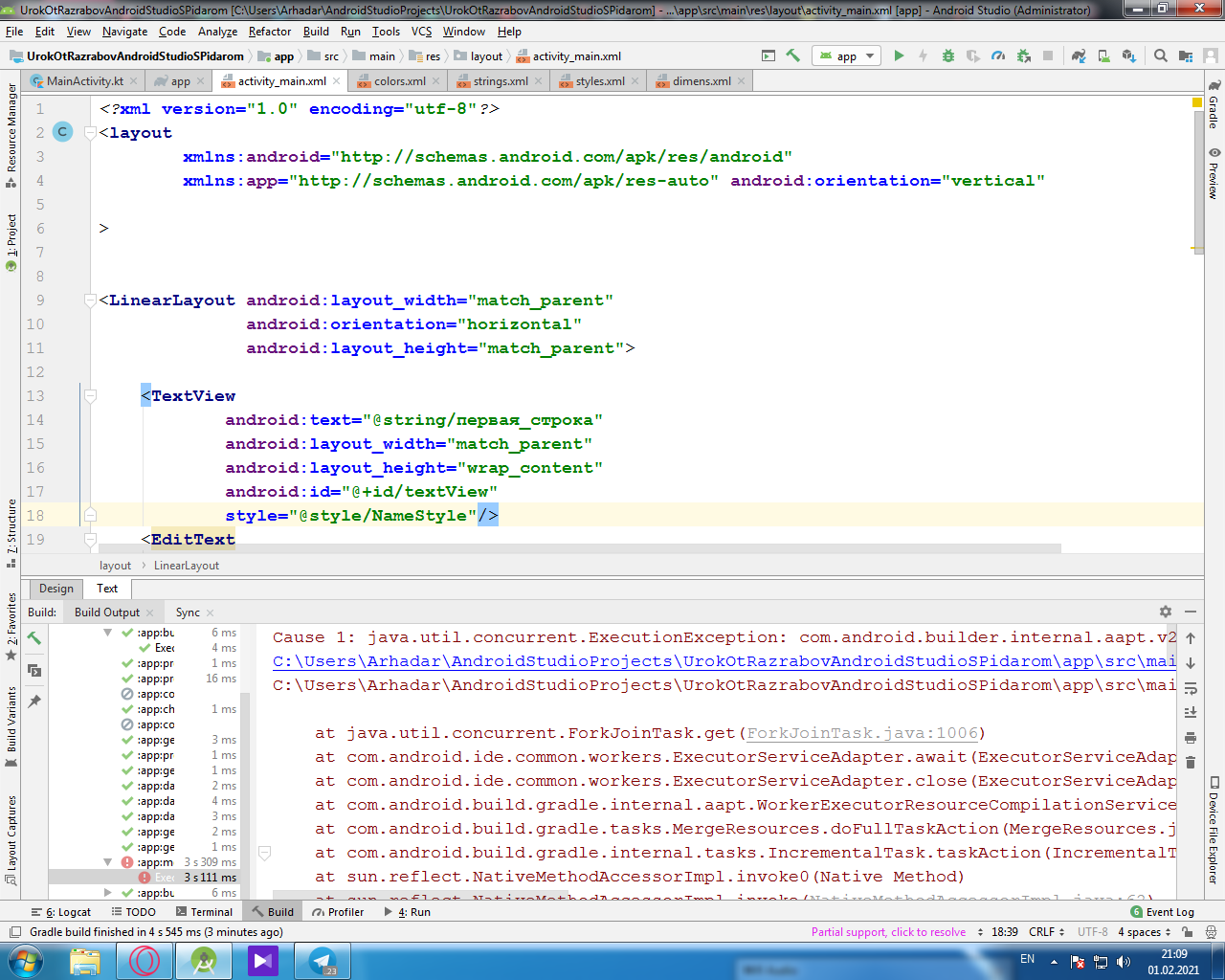Screen dimensions: 1225x980
Task: Open the Event Log button
Action: [x=1162, y=912]
